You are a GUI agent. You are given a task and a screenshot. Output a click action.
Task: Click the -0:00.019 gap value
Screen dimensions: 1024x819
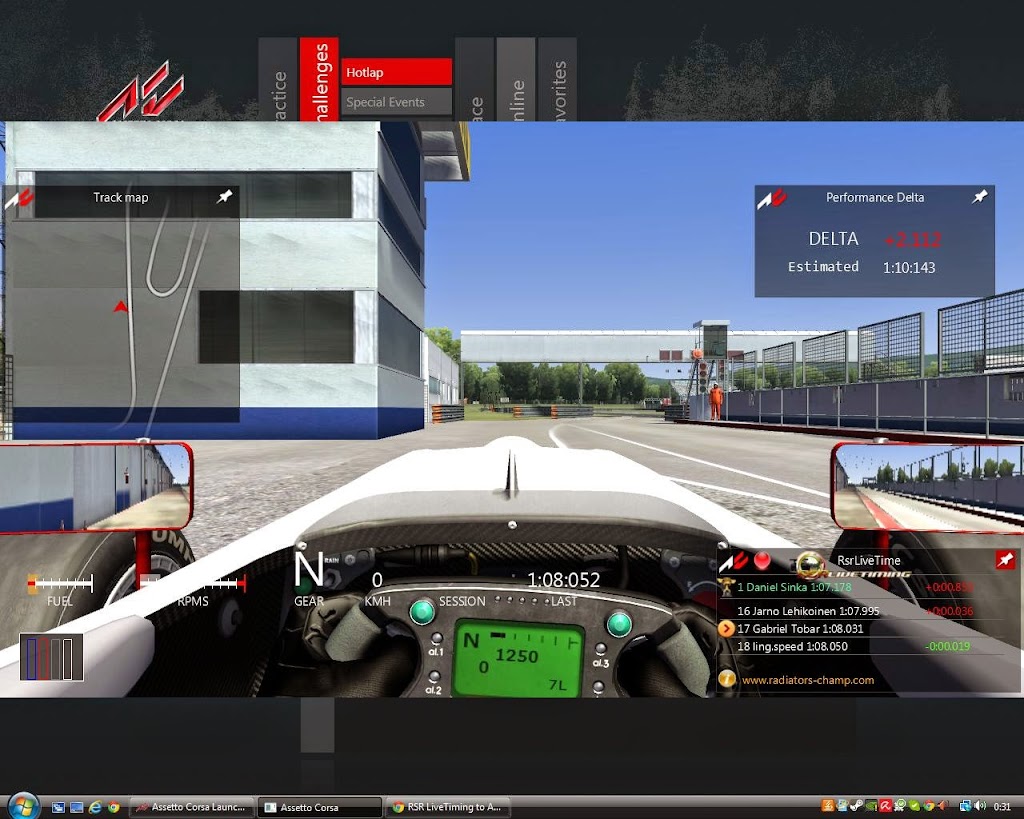click(948, 646)
